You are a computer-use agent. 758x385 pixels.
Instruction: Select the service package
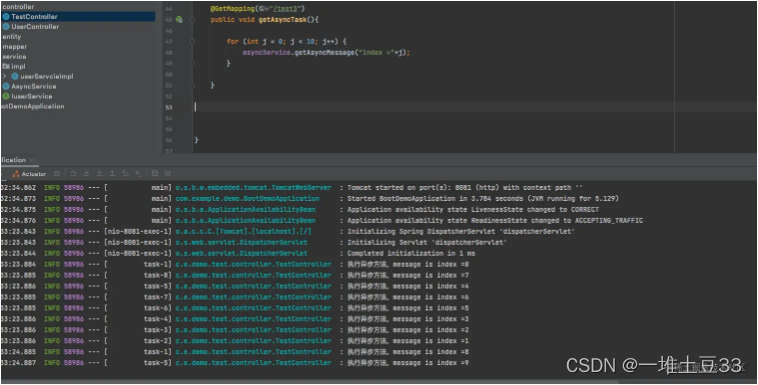14,57
